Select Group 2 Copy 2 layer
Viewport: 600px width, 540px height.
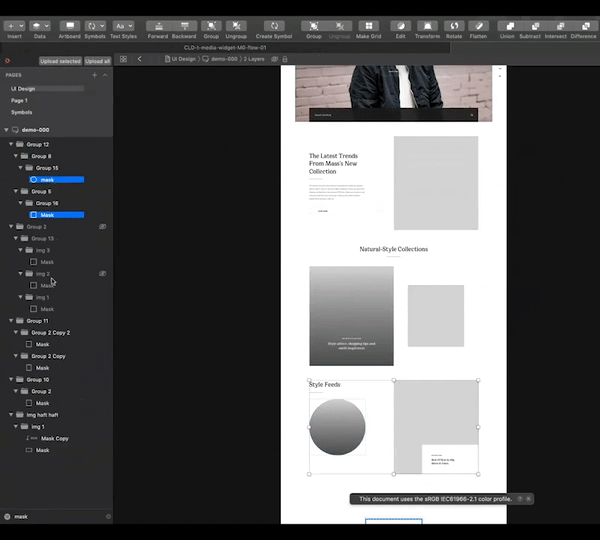(51, 333)
